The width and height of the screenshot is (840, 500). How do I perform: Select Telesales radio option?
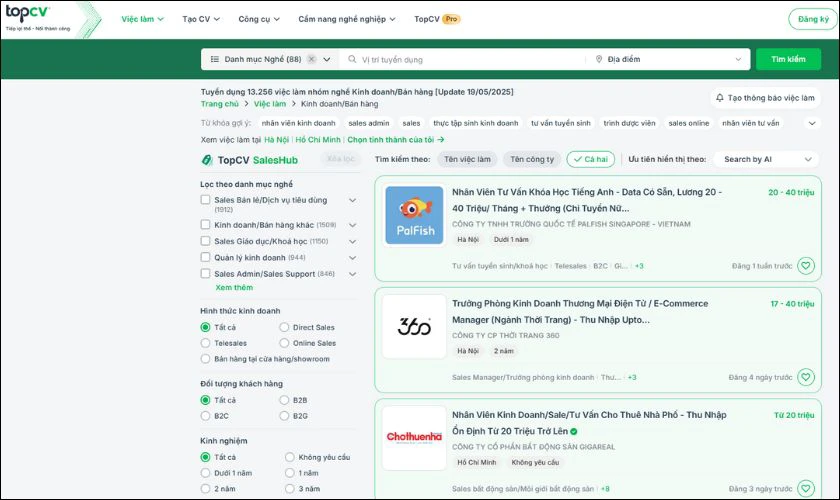205,342
